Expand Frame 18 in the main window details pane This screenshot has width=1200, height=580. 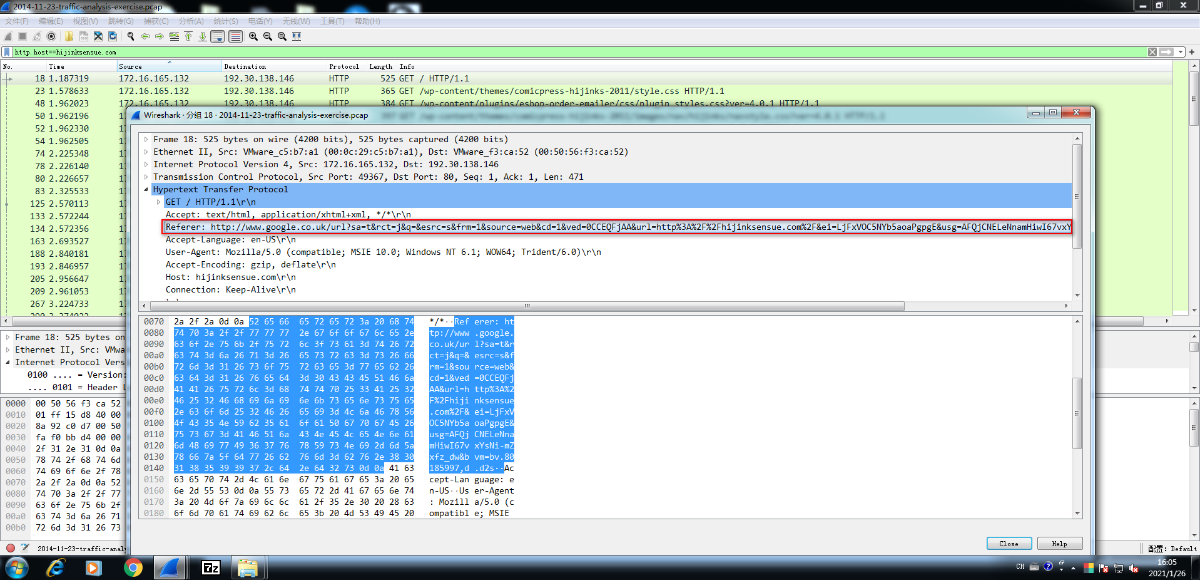[x=9, y=338]
